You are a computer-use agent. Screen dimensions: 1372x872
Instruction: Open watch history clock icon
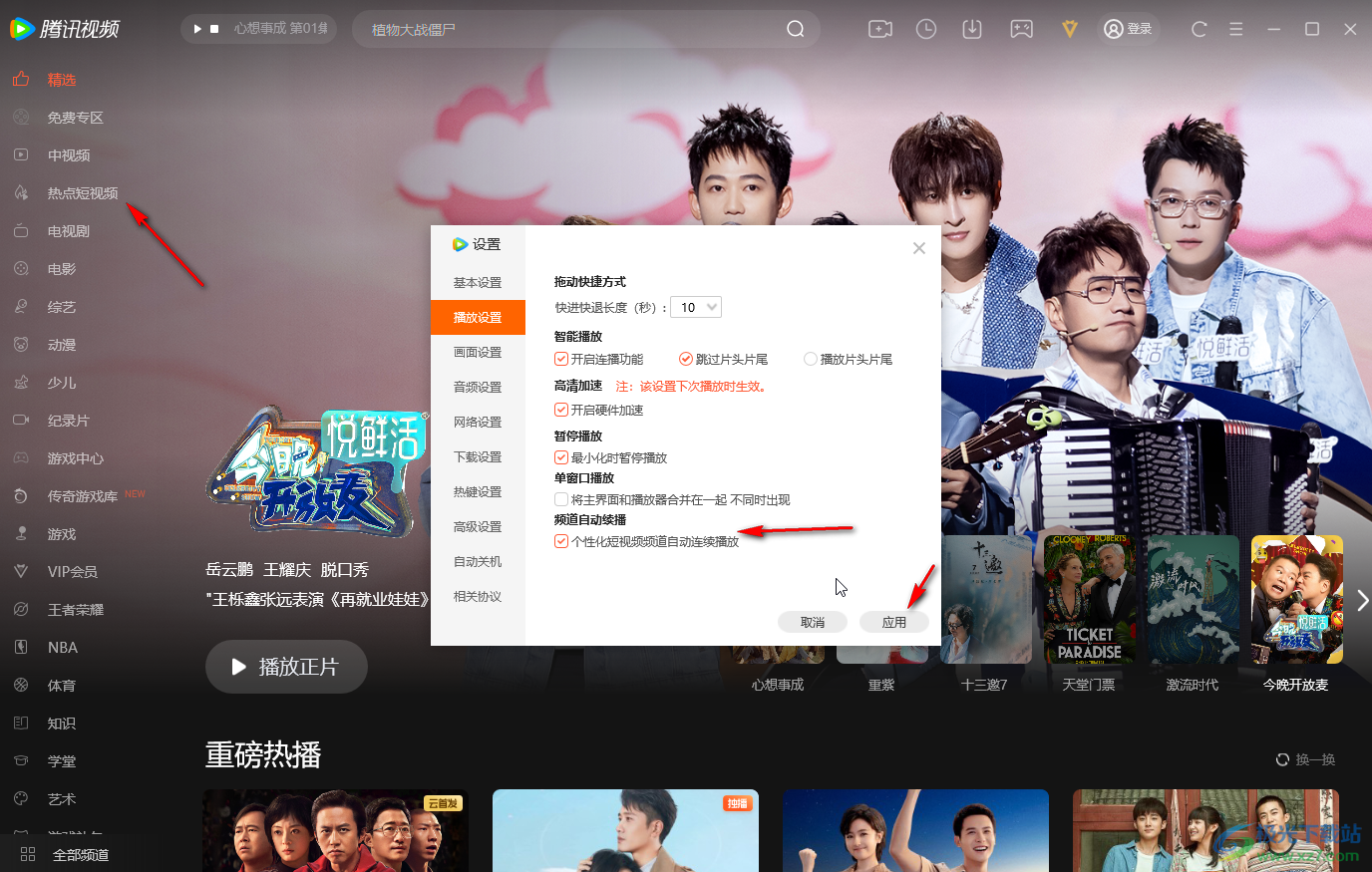[926, 29]
